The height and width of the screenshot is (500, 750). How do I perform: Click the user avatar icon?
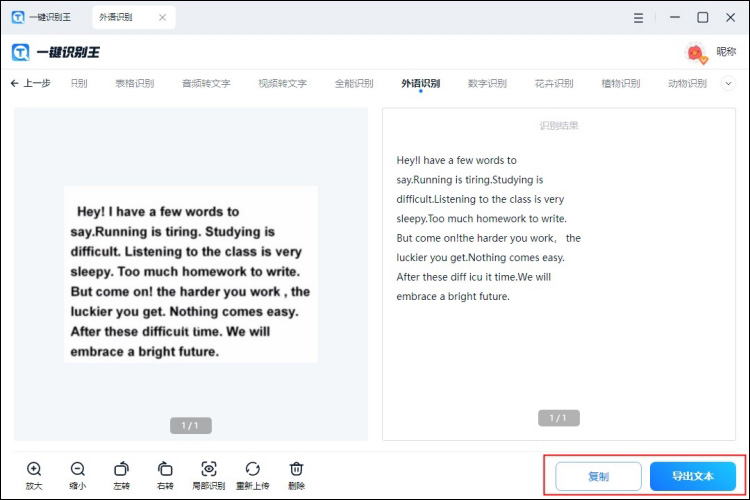click(x=696, y=52)
